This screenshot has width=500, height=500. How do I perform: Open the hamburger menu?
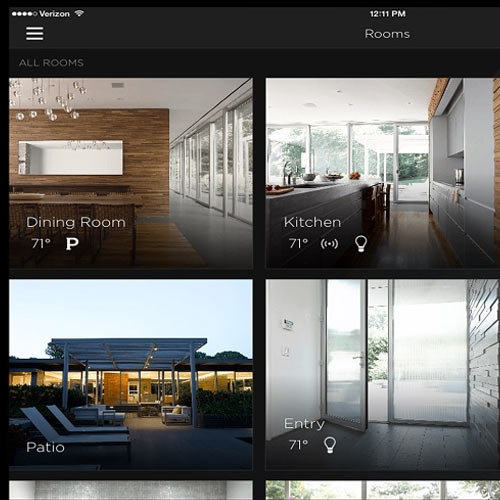35,34
